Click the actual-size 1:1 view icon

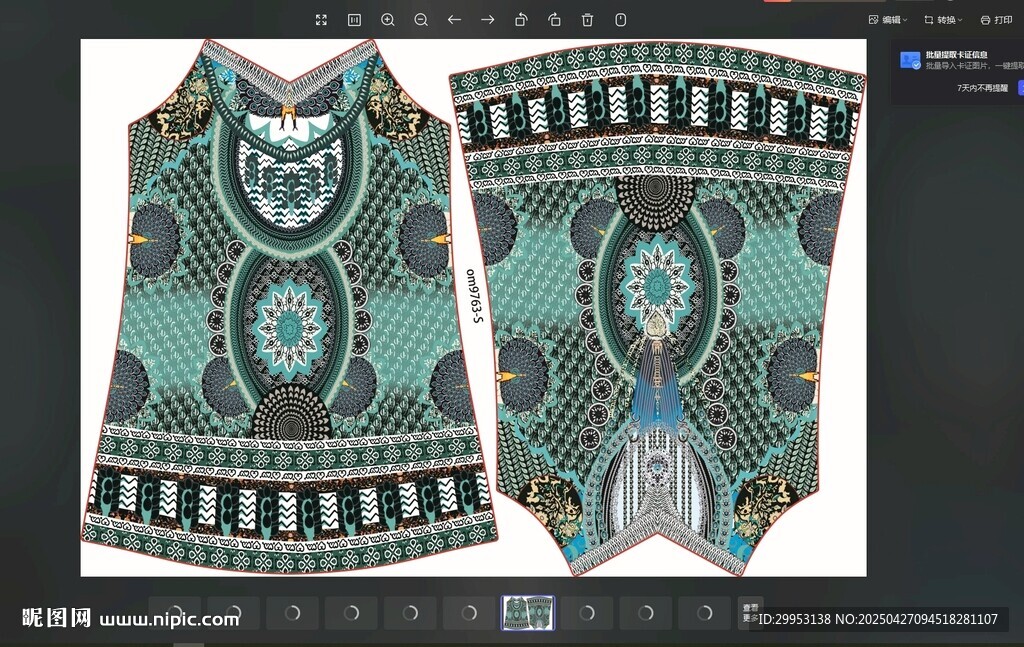tap(354, 20)
